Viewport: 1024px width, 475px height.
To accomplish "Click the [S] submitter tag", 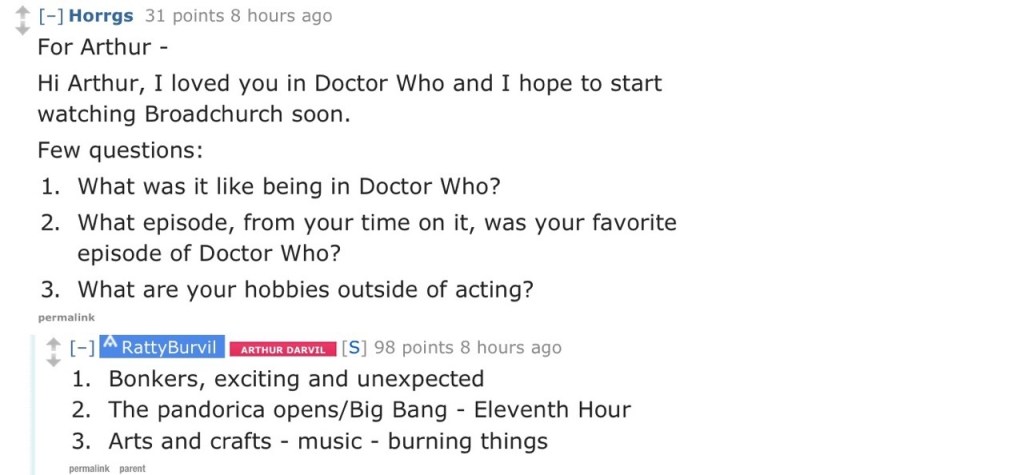I will point(353,348).
